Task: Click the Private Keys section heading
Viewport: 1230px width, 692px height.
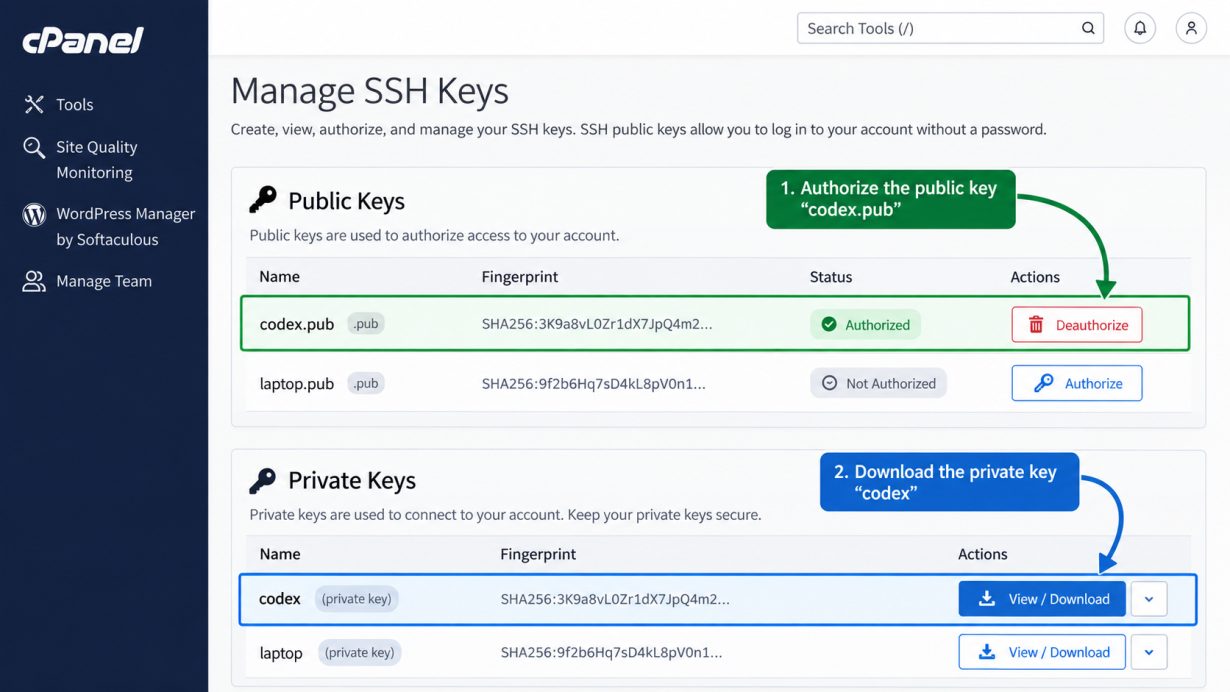Action: [352, 480]
